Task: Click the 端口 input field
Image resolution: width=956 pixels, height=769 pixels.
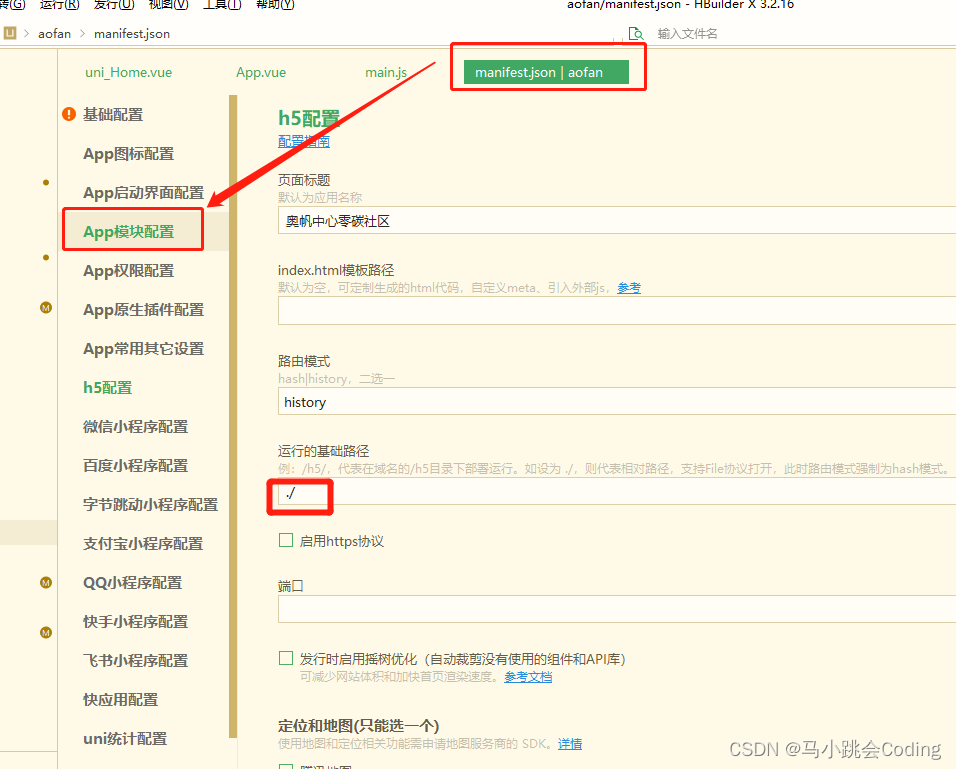Action: click(616, 609)
